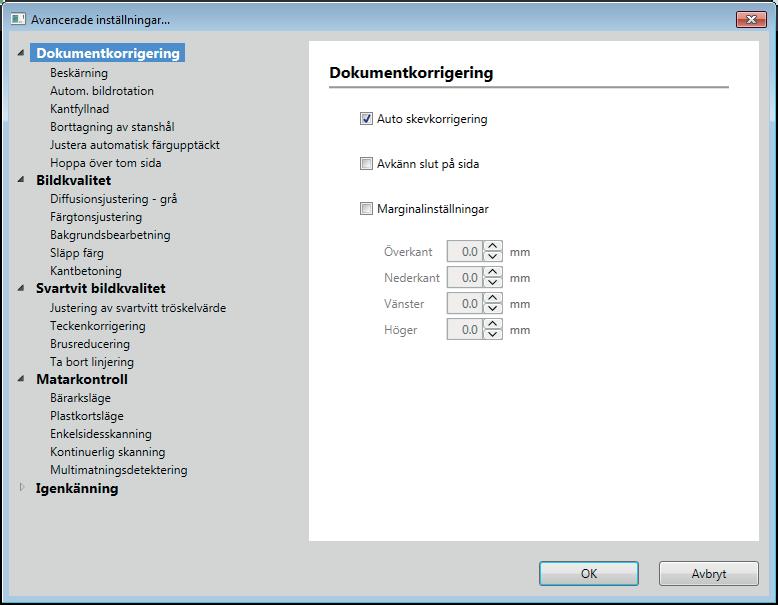The height and width of the screenshot is (605, 778).
Task: Increase the Överkant margin value
Action: click(492, 246)
